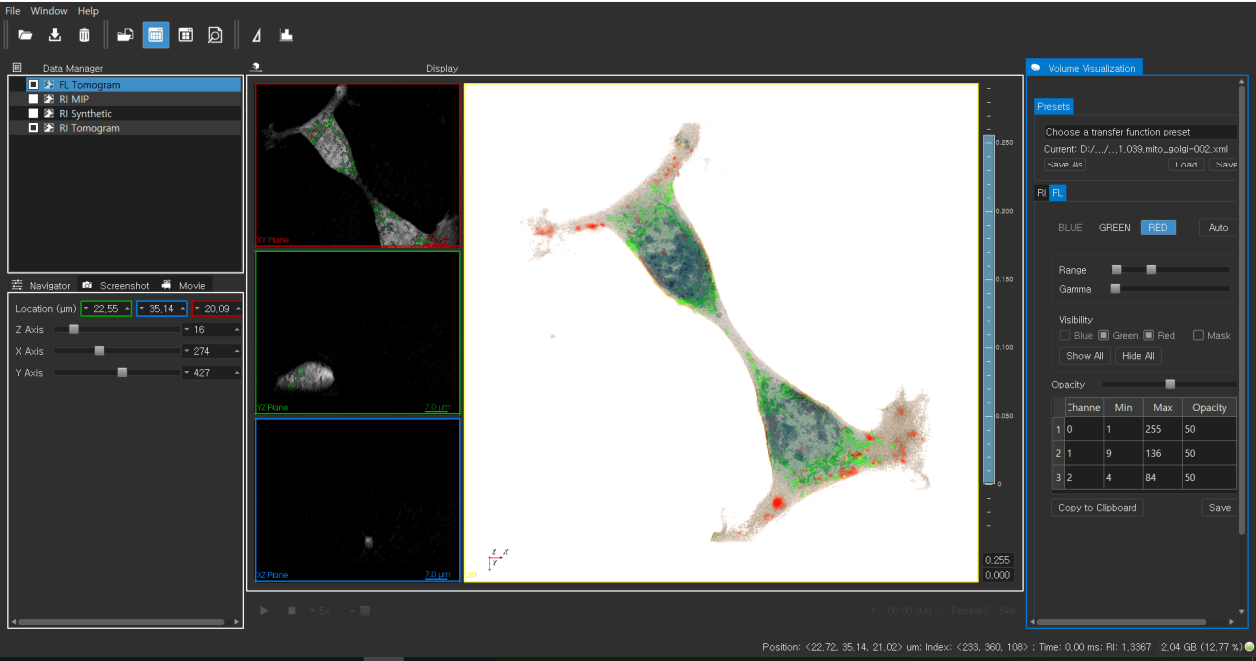
Task: Click the Hide All button
Action: coord(1138,356)
